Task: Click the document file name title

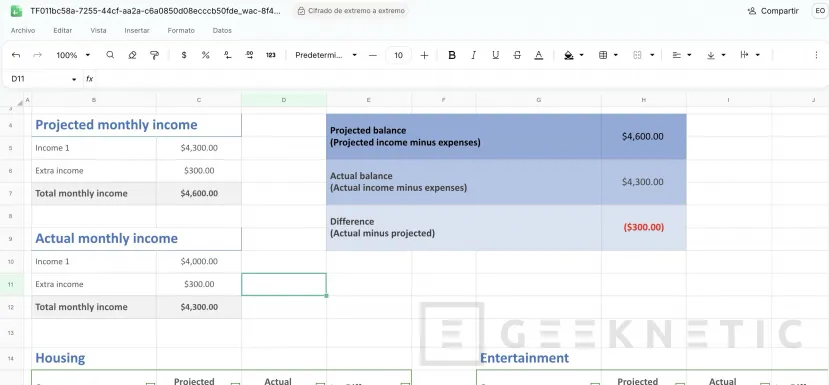Action: tap(155, 11)
